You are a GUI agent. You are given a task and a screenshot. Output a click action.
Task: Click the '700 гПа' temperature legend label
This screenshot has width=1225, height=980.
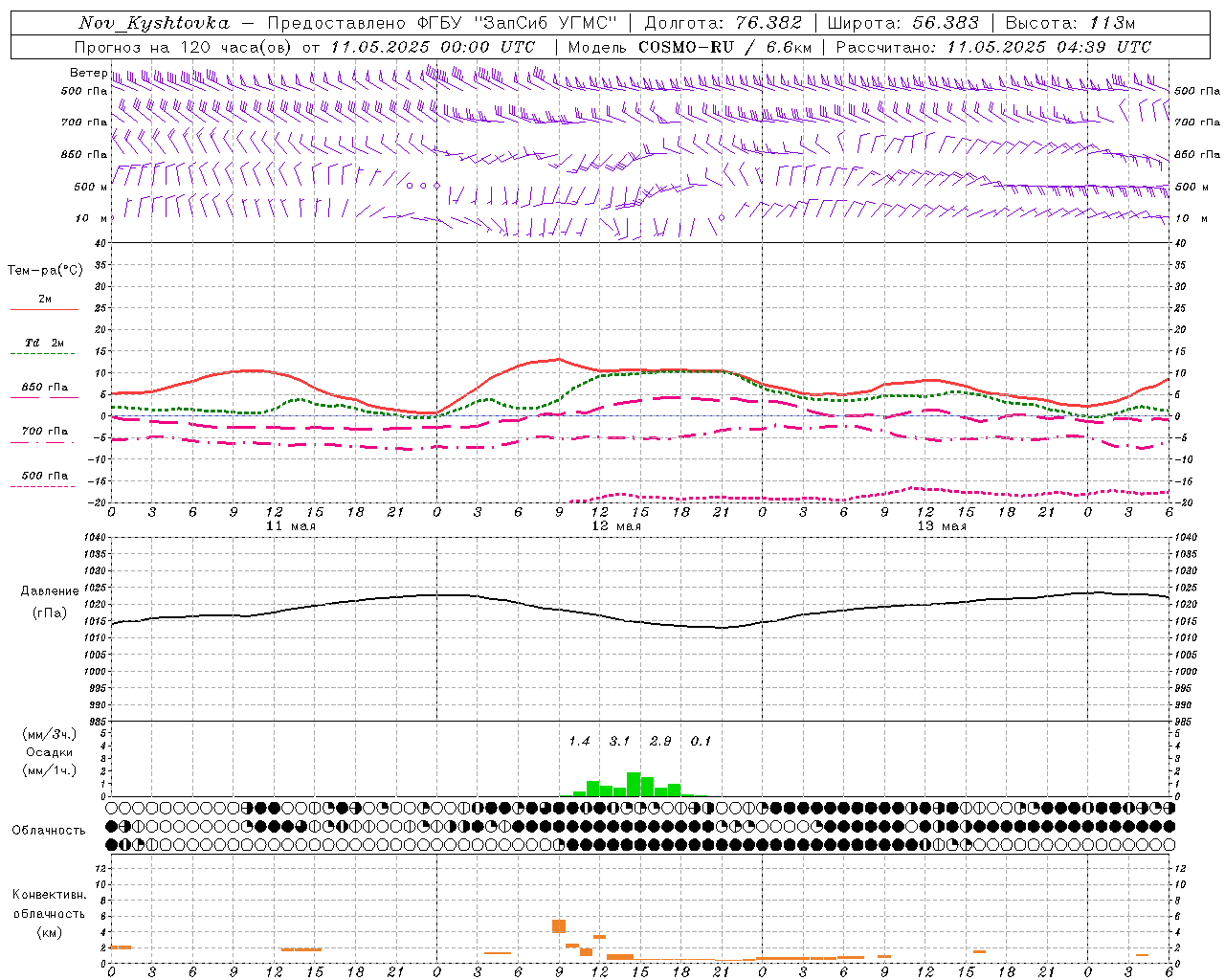tap(44, 432)
